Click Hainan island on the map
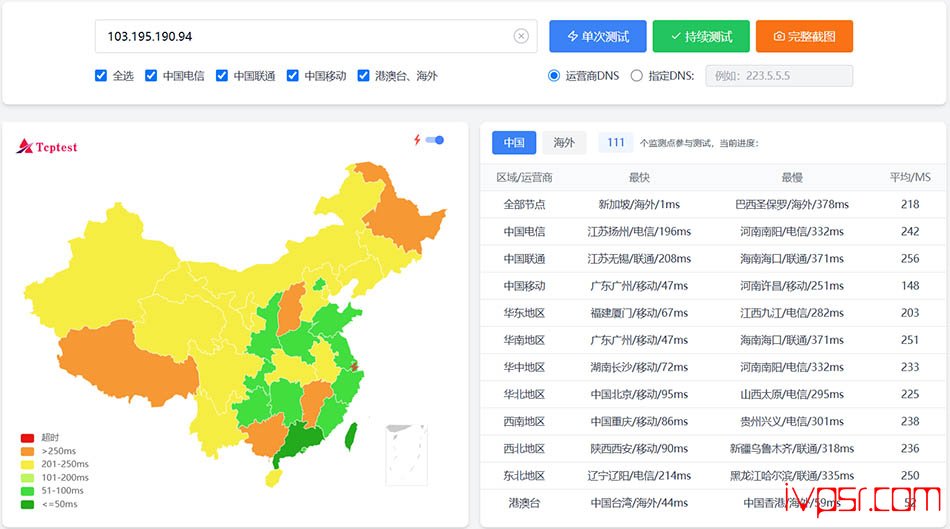The width and height of the screenshot is (950, 529). (x=274, y=478)
